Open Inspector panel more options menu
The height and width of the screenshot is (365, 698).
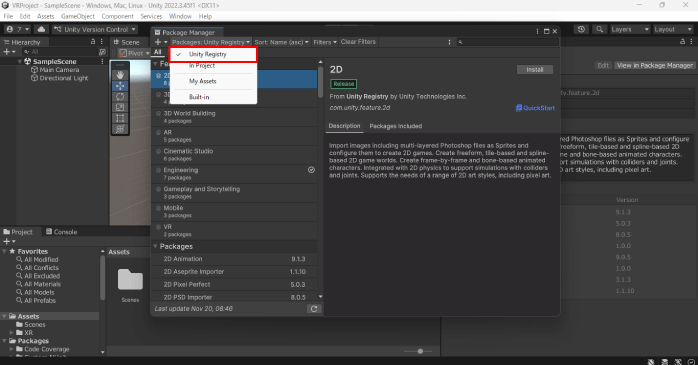[x=691, y=41]
